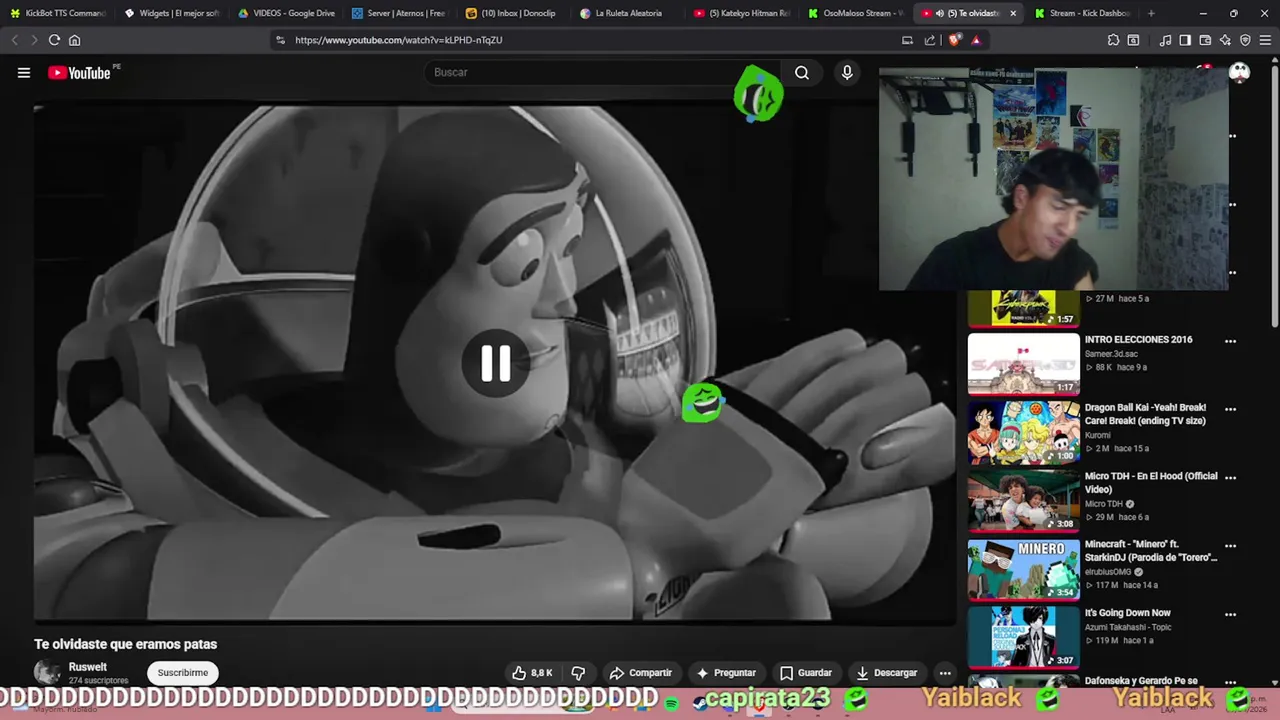Click the Preguntar button

pyautogui.click(x=726, y=673)
